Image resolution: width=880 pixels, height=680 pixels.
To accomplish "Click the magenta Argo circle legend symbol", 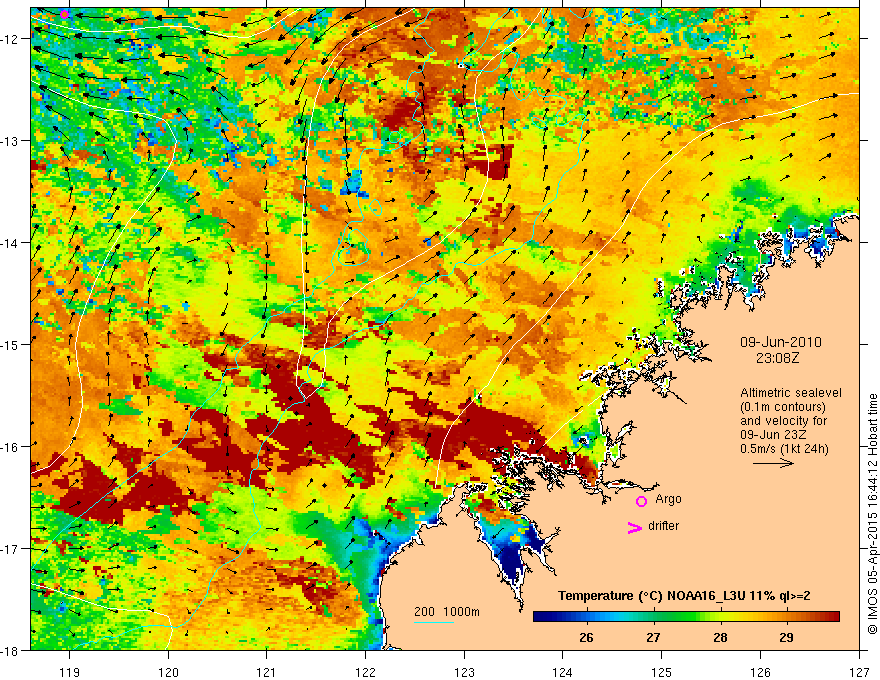I will point(641,501).
